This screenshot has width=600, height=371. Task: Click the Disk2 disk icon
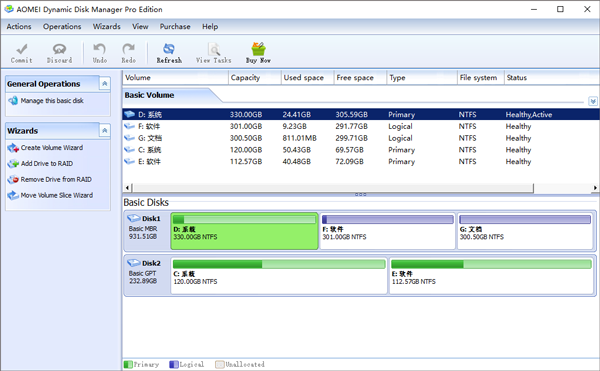[134, 263]
